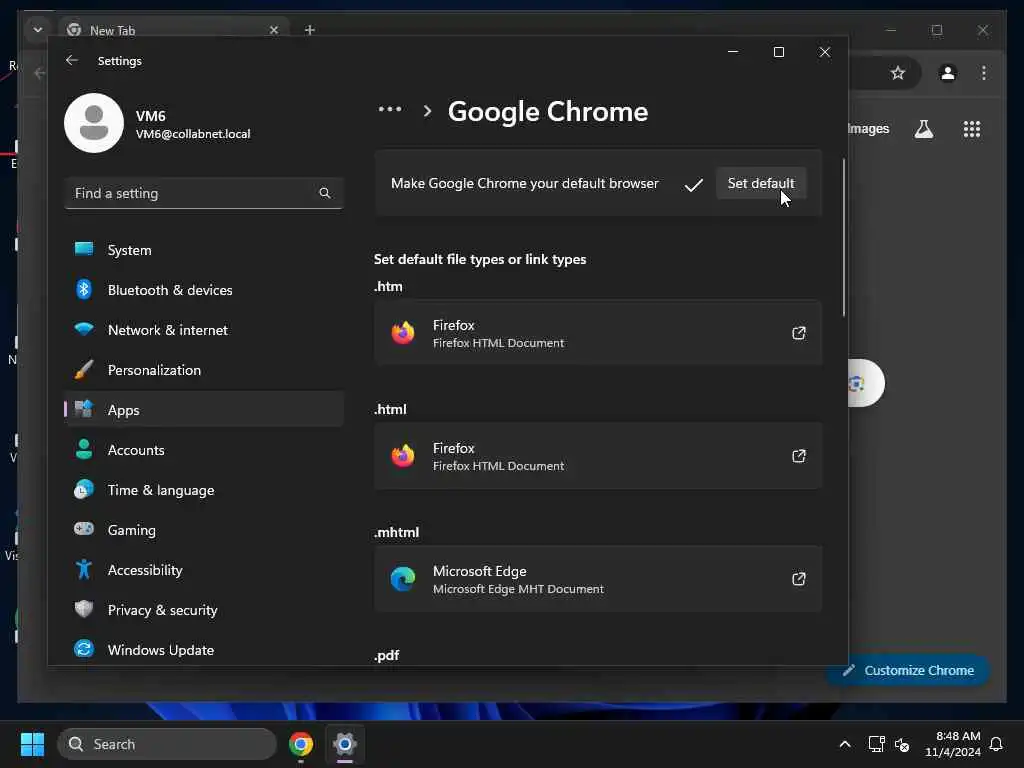
Task: Open Chrome profile icon
Action: (x=948, y=73)
